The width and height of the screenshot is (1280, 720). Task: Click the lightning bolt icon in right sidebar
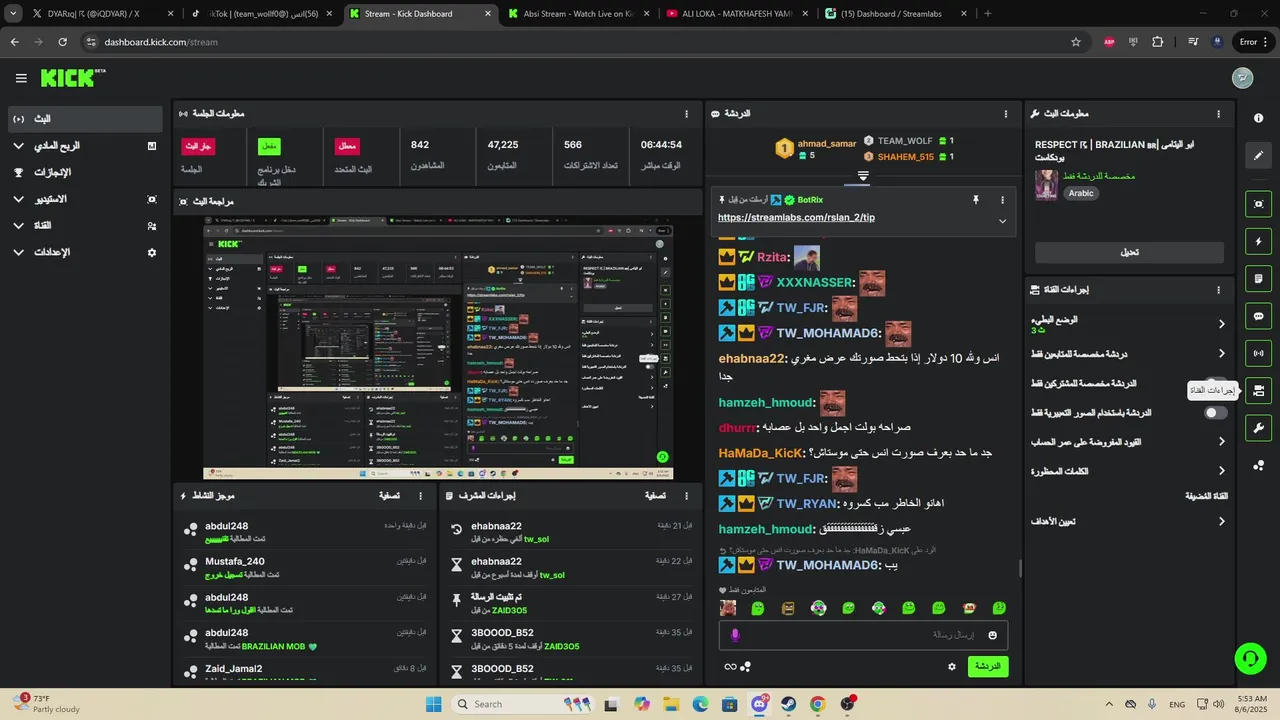click(x=1258, y=242)
